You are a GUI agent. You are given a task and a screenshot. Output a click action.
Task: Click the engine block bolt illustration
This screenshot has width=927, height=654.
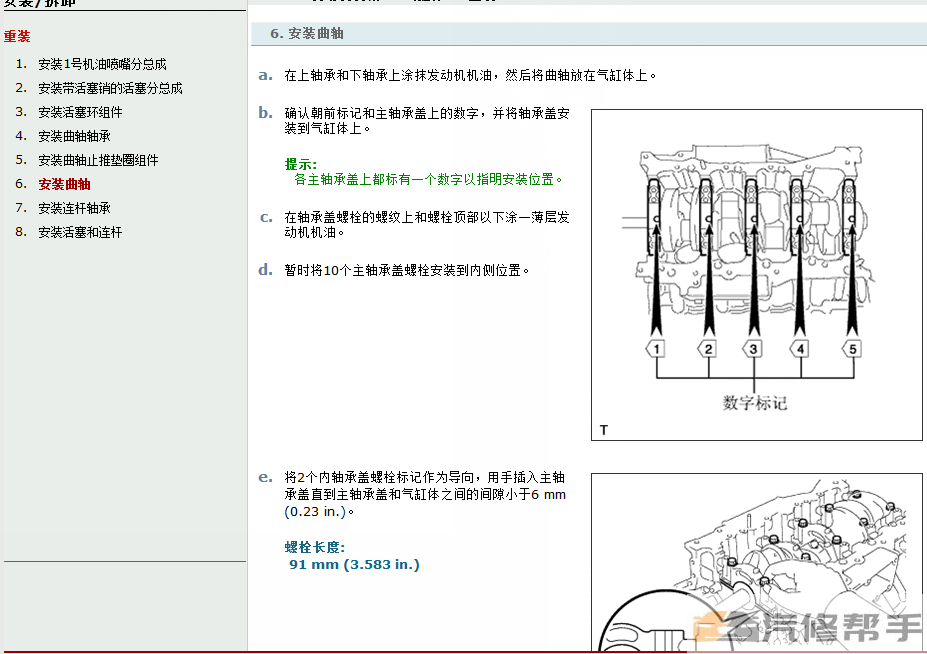[x=757, y=562]
